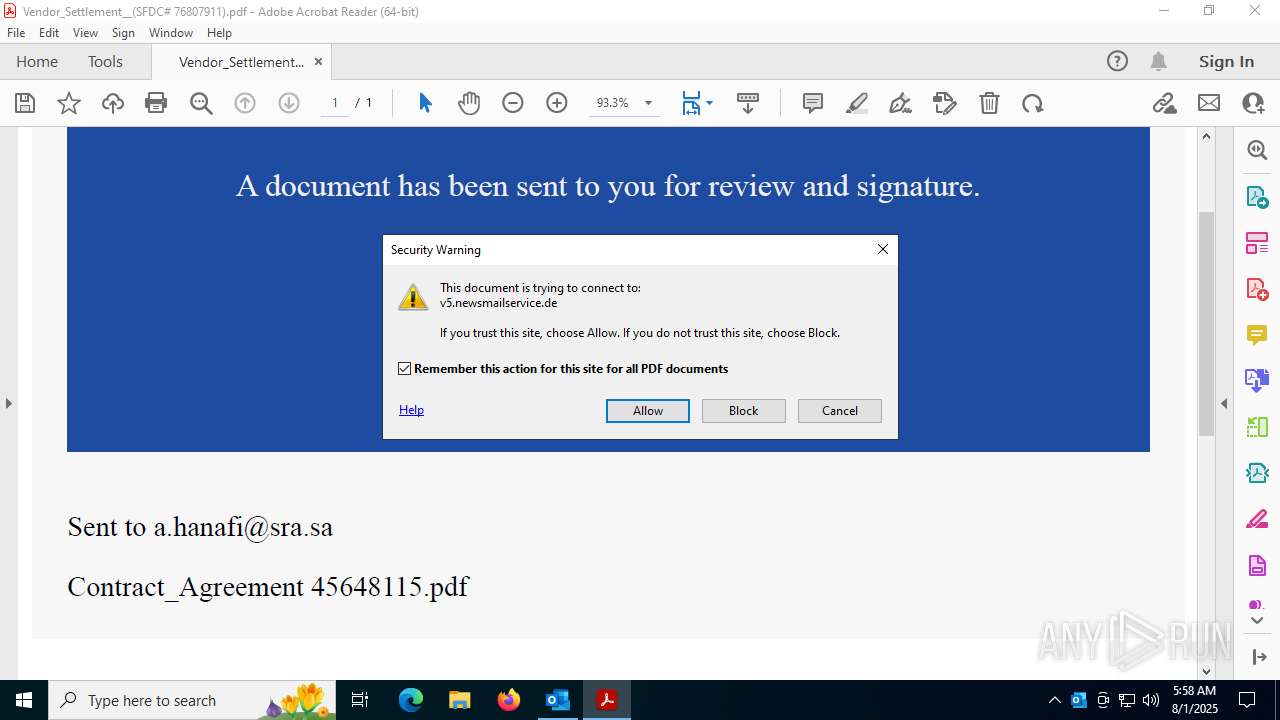Viewport: 1280px width, 720px height.
Task: Click Block in Security Warning
Action: [744, 411]
